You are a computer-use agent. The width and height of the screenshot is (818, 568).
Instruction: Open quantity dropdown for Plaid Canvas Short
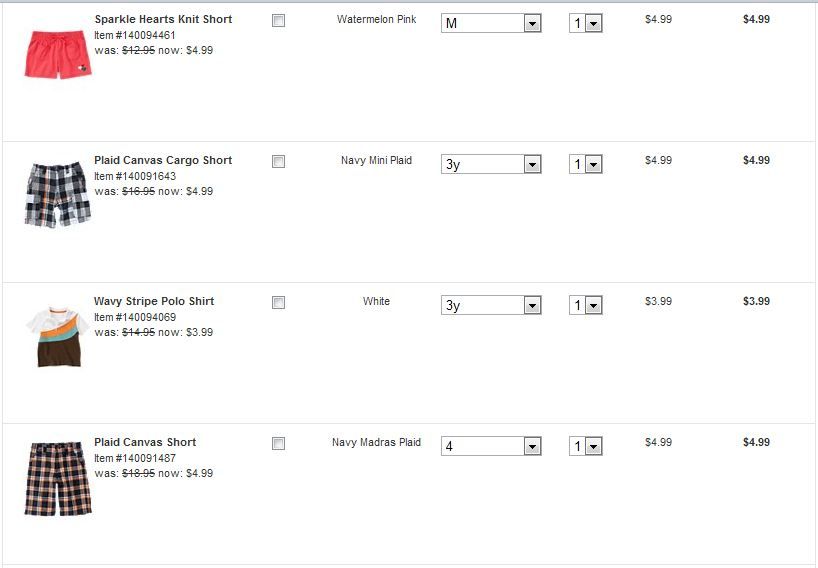tap(586, 446)
